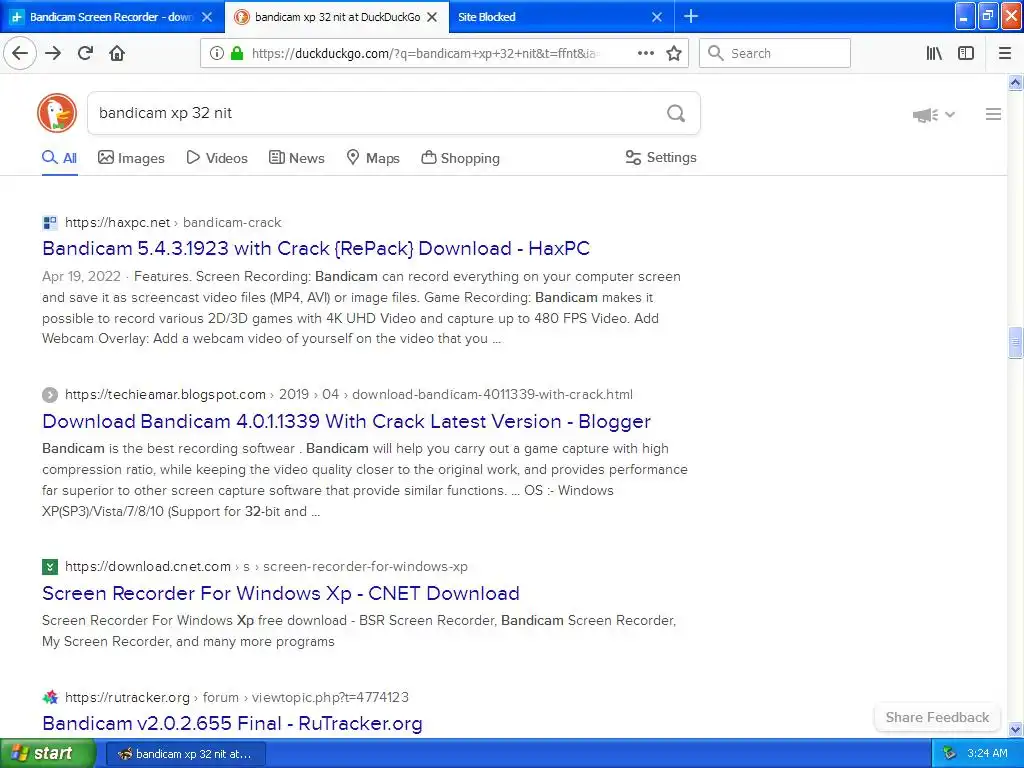The image size is (1024, 768).
Task: Select the bandicam xp taskbar window button
Action: (x=185, y=754)
